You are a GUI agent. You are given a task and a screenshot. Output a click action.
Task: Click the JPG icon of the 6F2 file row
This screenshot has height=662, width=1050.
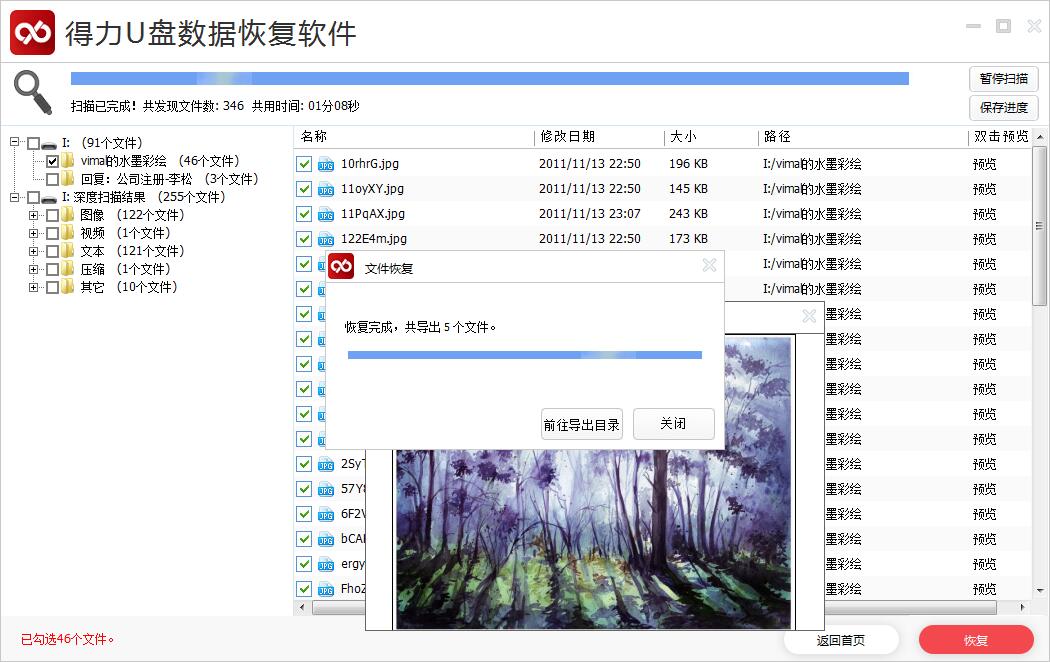(x=326, y=514)
